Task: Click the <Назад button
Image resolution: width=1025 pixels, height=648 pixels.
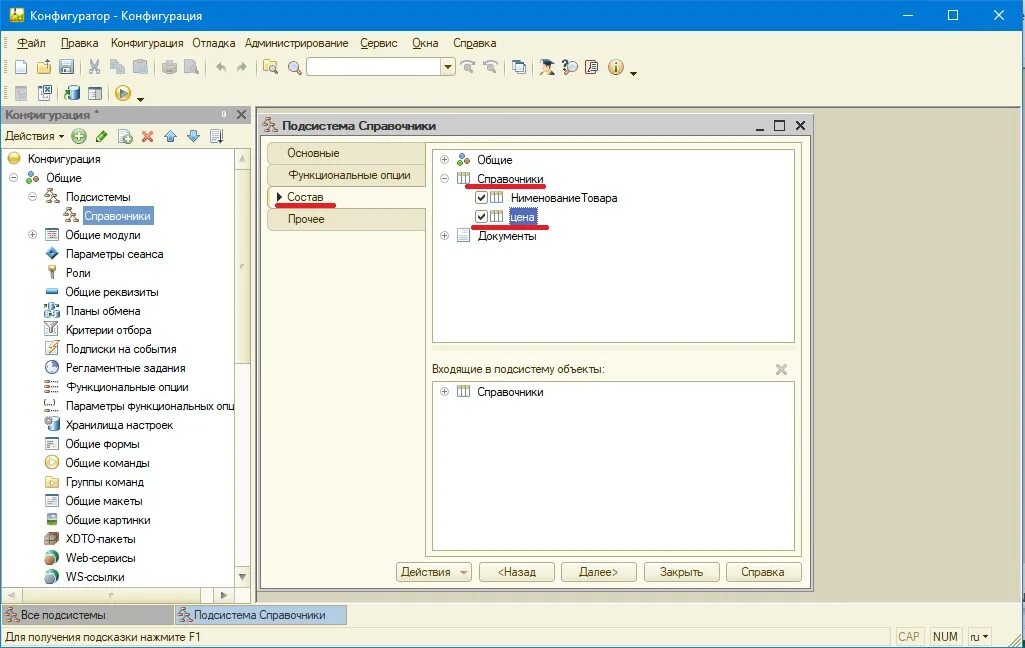Action: pos(516,572)
